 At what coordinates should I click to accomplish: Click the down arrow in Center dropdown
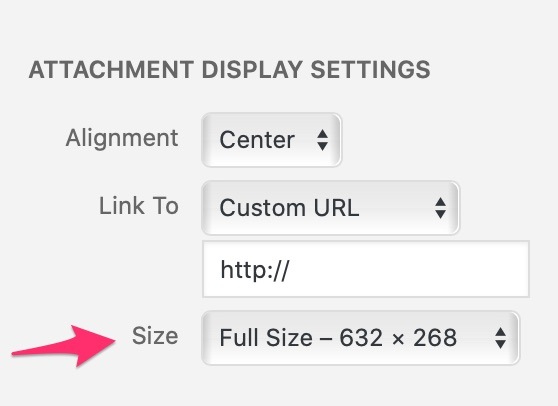point(322,146)
